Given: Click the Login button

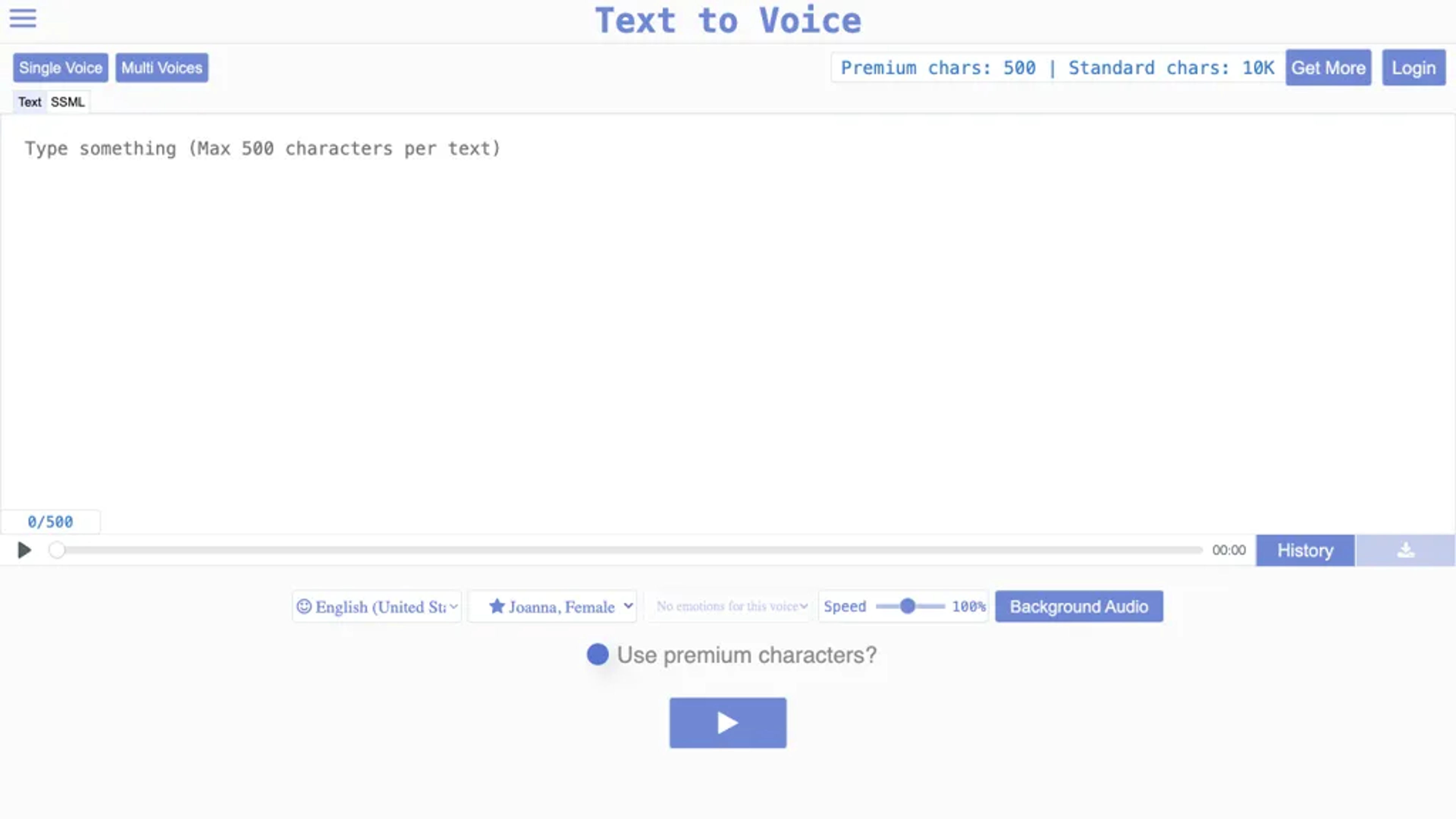Looking at the screenshot, I should (1414, 68).
